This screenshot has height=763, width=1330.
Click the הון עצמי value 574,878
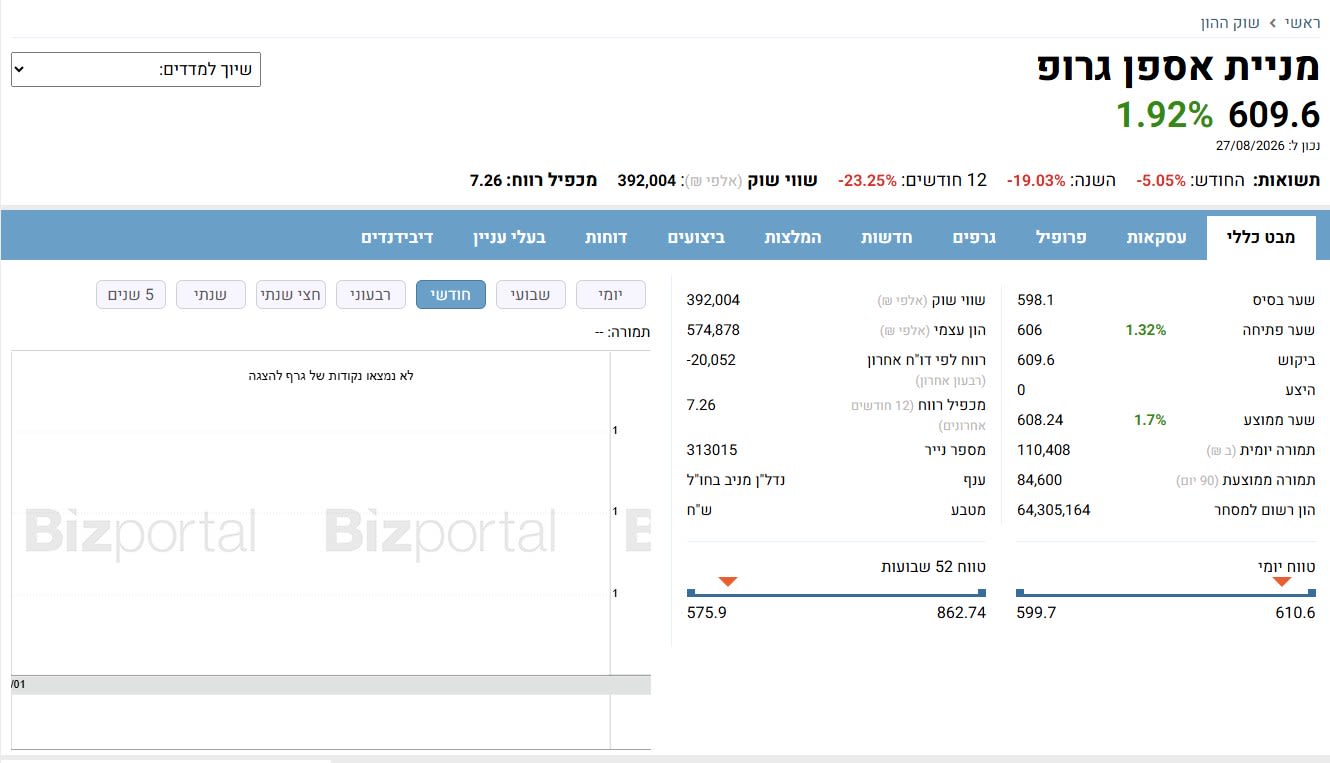pyautogui.click(x=714, y=330)
